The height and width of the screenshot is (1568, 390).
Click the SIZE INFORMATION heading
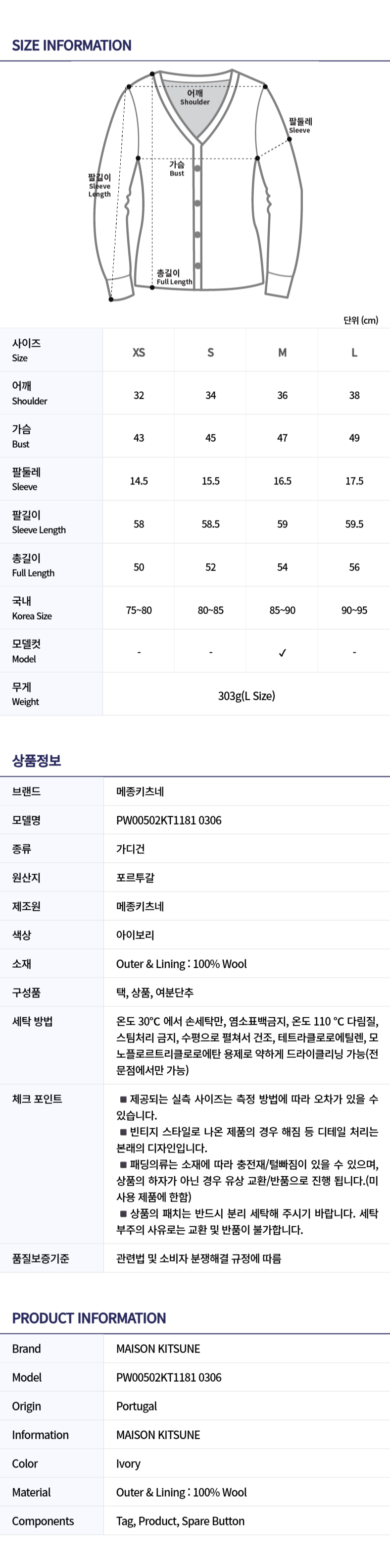click(x=72, y=46)
